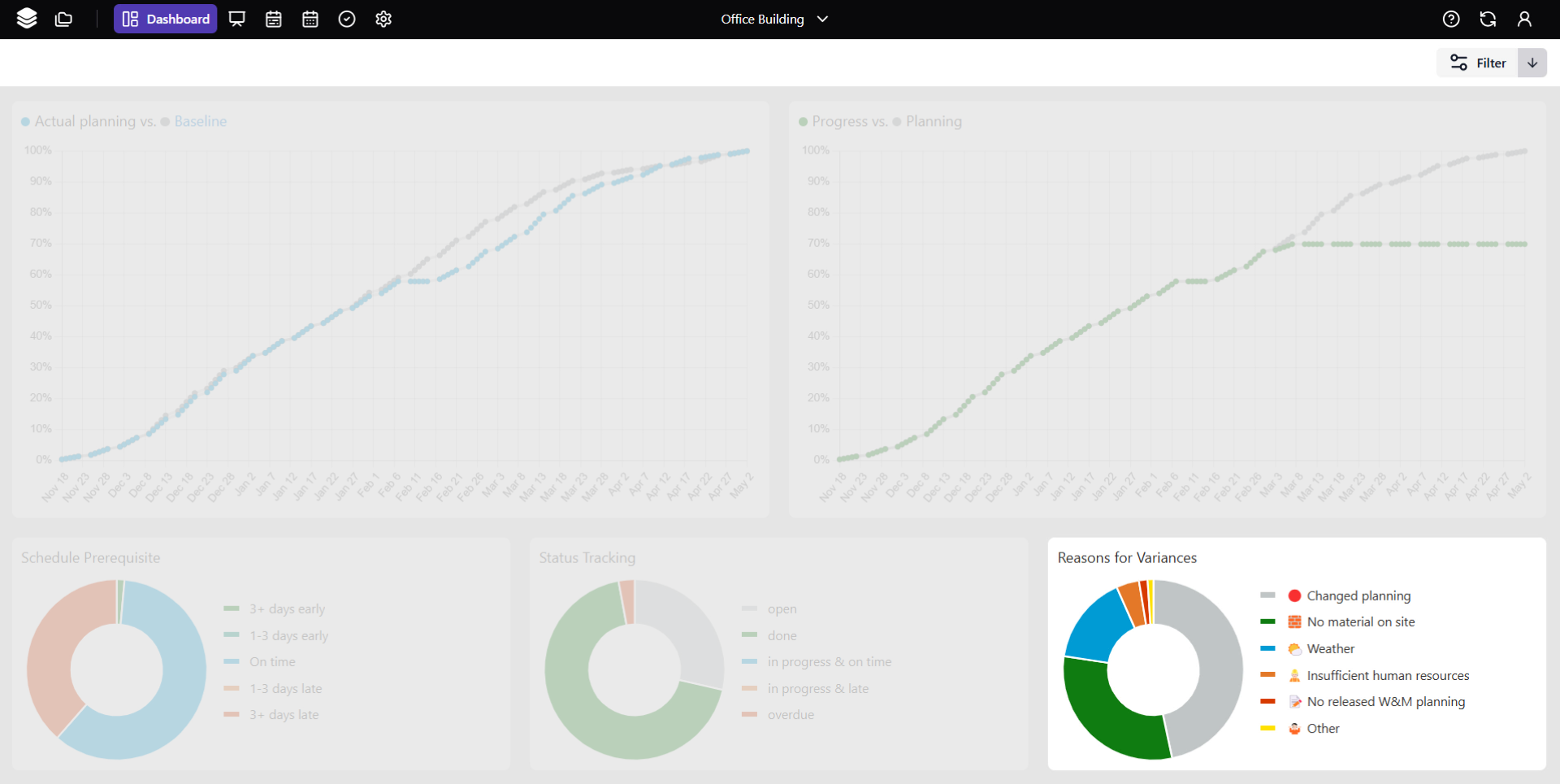Screen dimensions: 1560x784
Task: Click the refresh sync icon
Action: [x=1488, y=19]
